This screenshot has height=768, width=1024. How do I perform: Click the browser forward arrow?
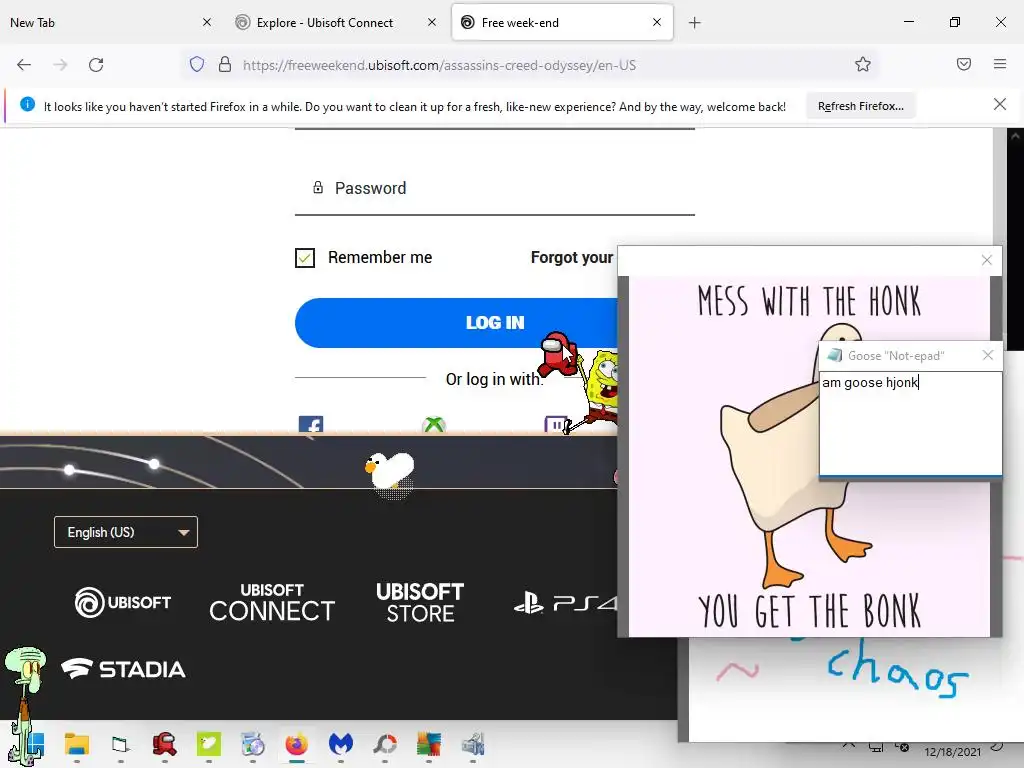coord(60,65)
